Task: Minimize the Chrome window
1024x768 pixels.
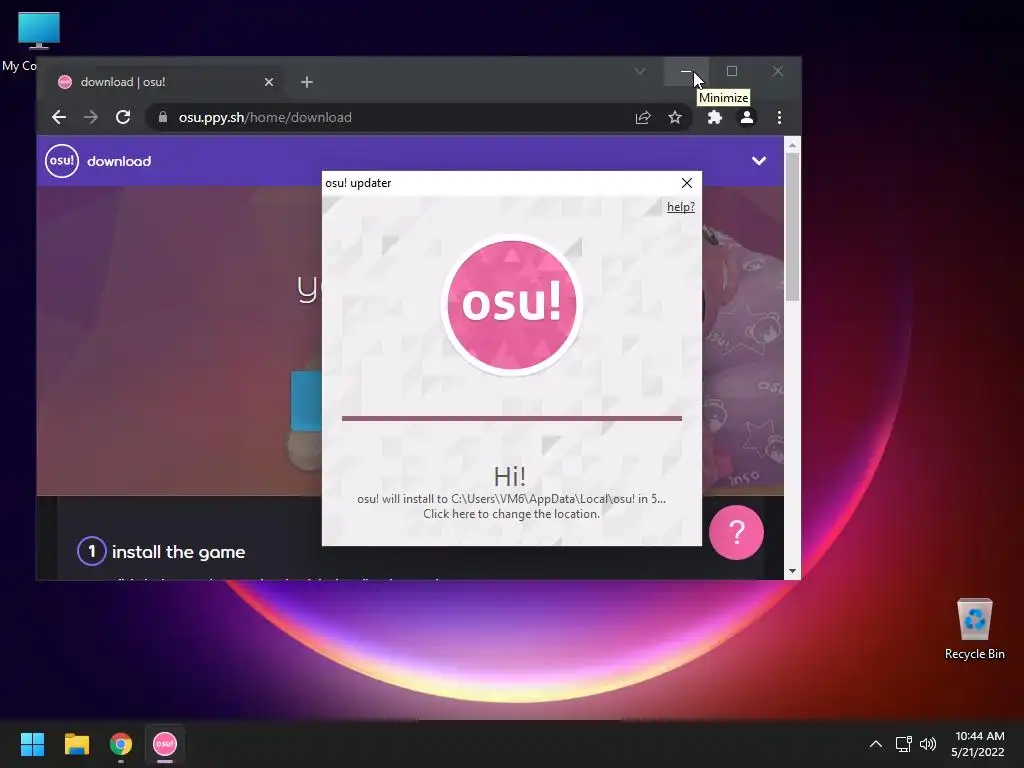Action: pos(686,71)
